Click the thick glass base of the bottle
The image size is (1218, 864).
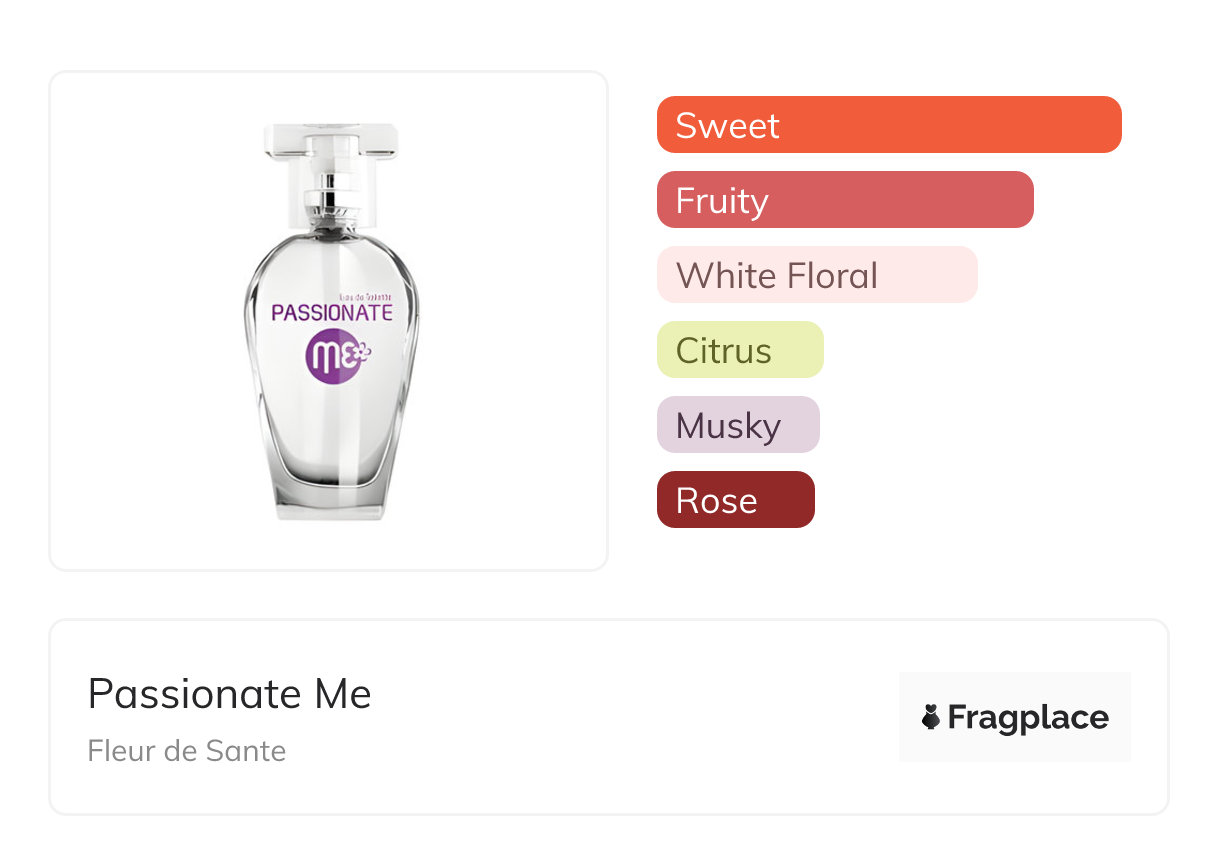coord(331,503)
